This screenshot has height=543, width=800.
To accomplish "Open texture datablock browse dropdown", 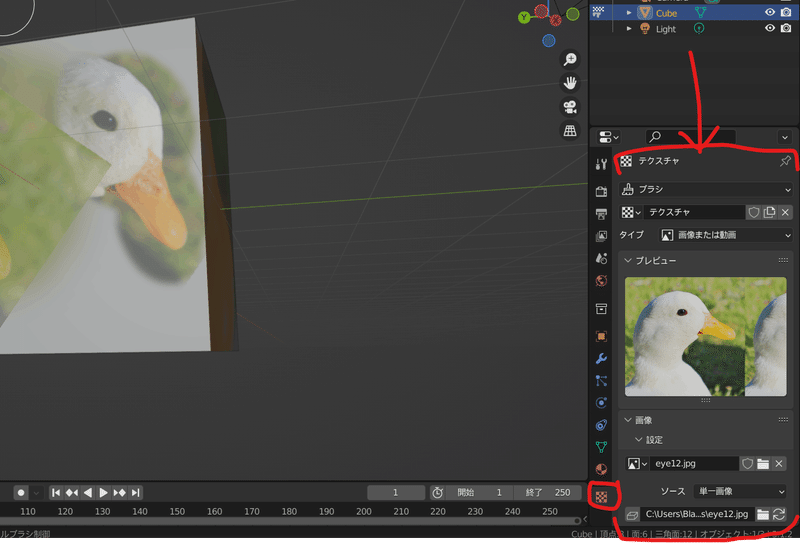I will click(631, 212).
